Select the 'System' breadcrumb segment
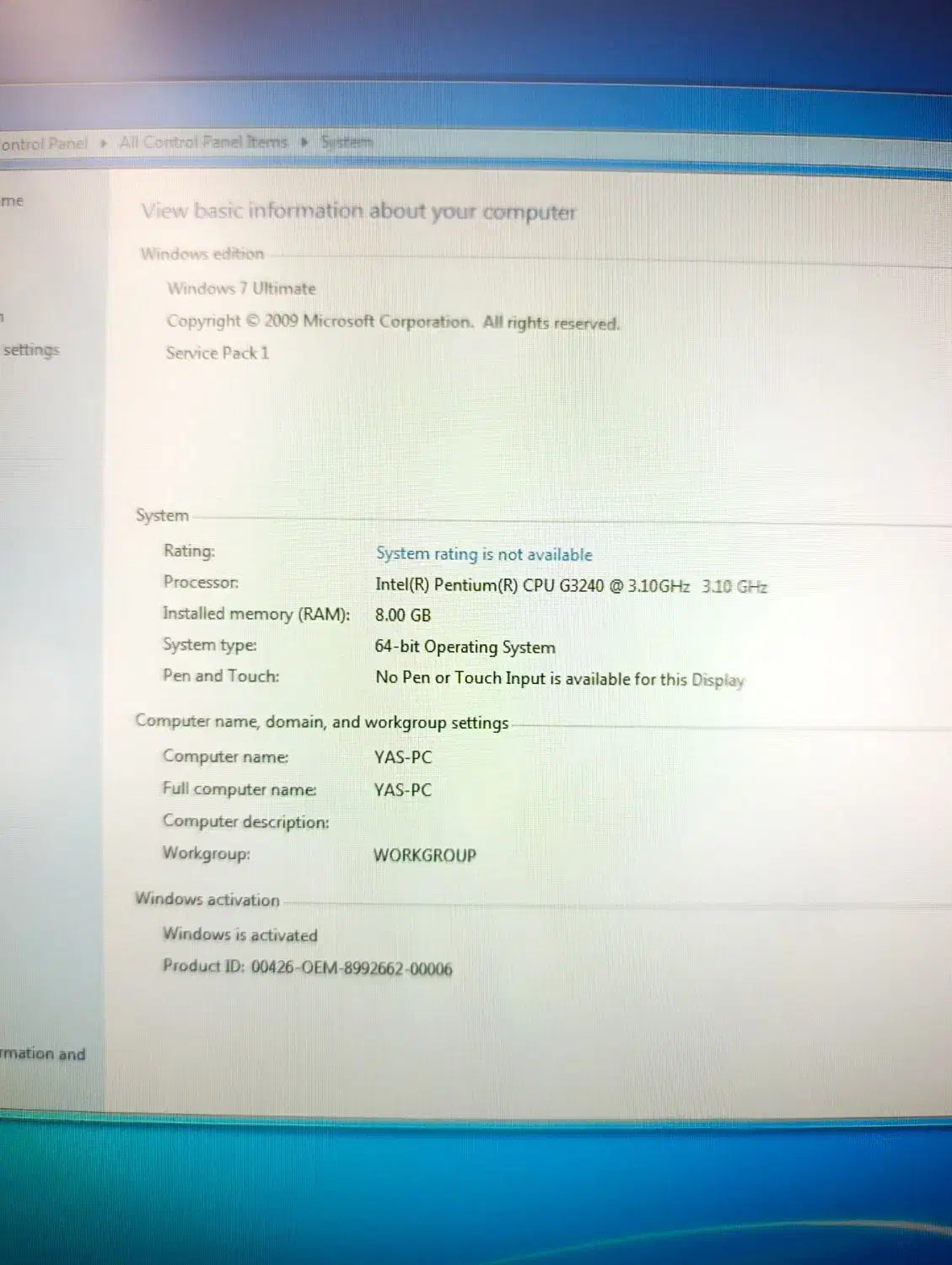The width and height of the screenshot is (952, 1265). tap(347, 142)
